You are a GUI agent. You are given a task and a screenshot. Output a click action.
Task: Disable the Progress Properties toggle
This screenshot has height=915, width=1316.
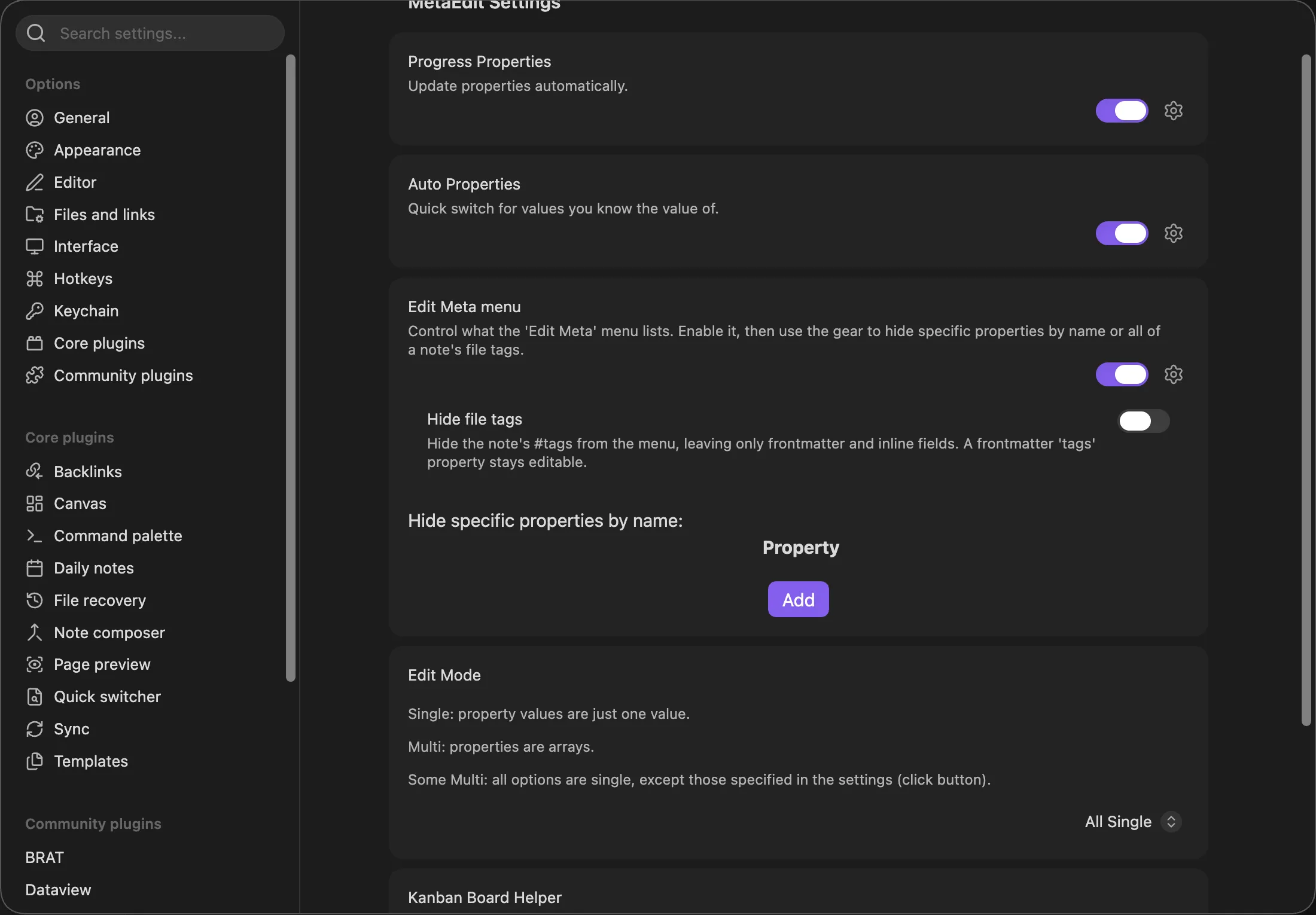[1122, 111]
